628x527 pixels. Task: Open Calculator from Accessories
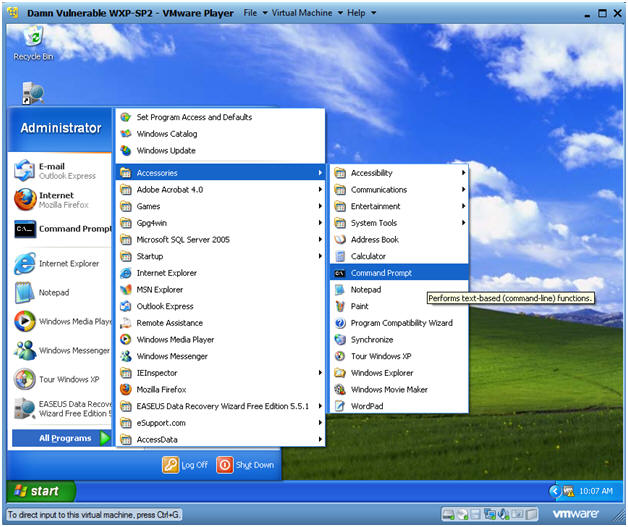(399, 256)
